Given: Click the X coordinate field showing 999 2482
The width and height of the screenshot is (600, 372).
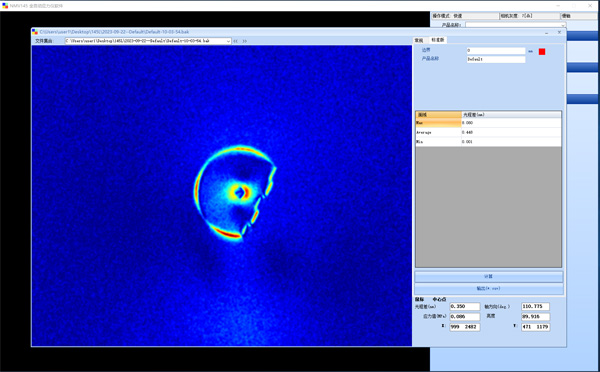Looking at the screenshot, I should tap(465, 327).
